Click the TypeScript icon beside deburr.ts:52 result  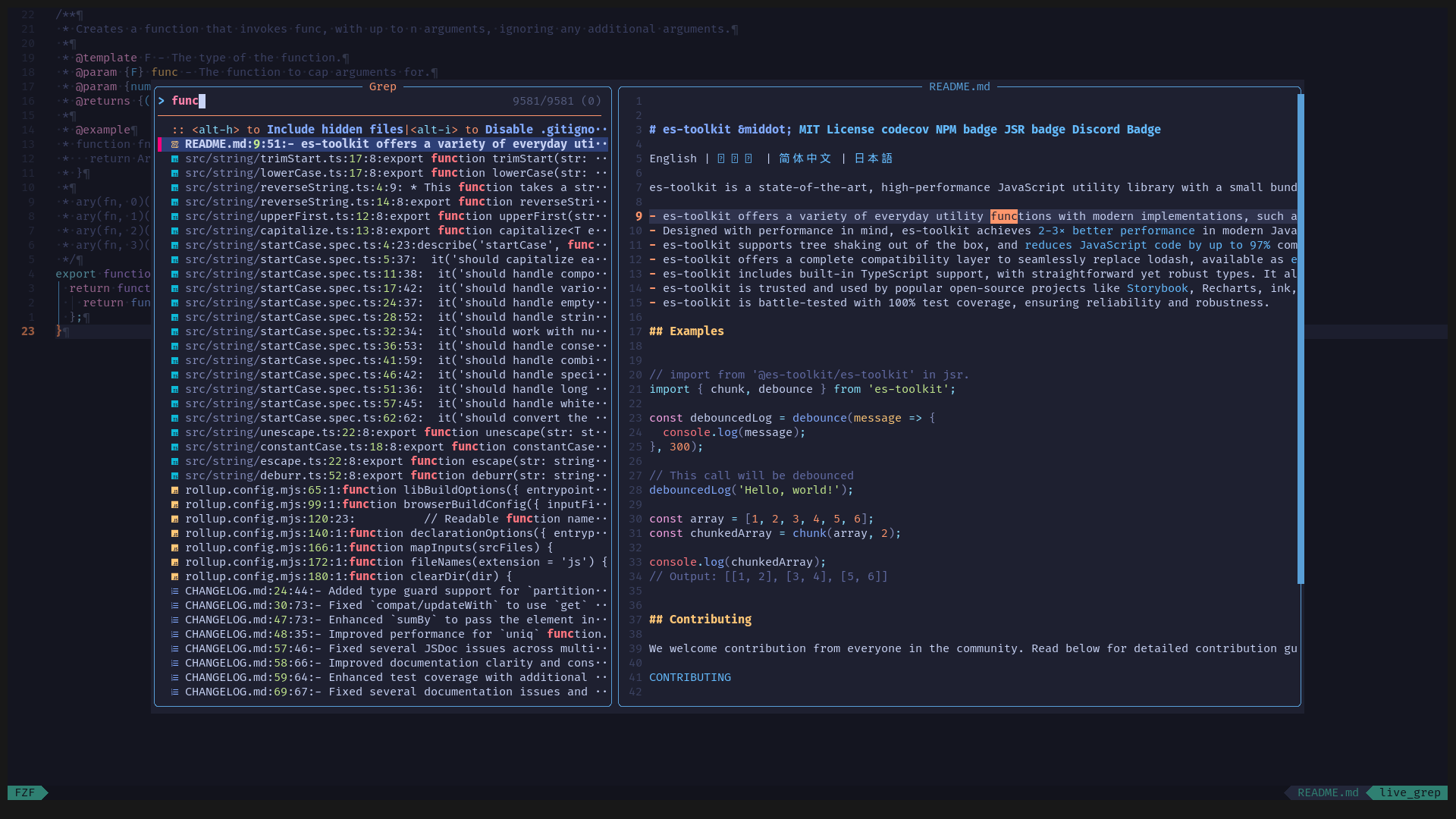[175, 475]
